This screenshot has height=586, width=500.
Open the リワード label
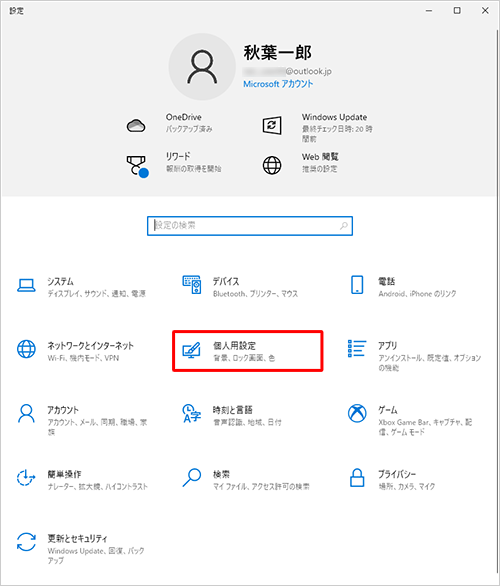point(178,156)
